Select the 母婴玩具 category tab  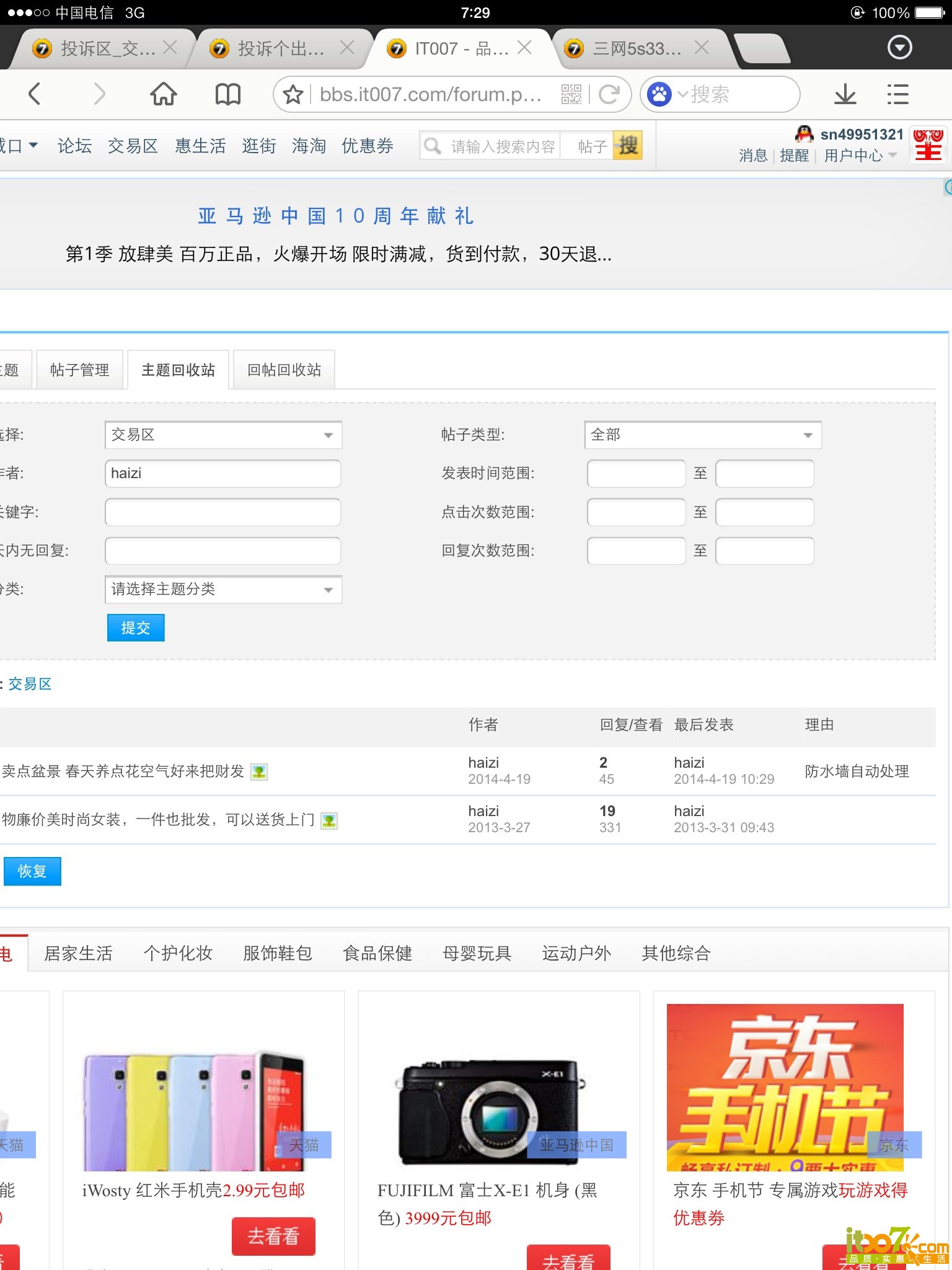[477, 953]
